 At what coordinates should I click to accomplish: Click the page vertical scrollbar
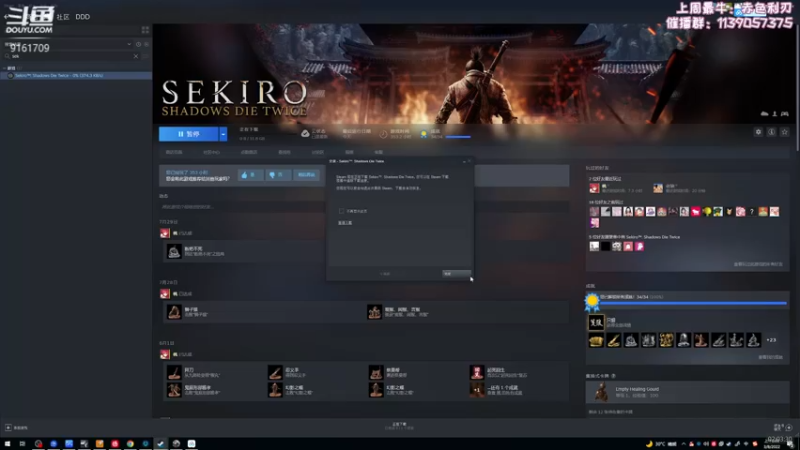tap(797, 87)
